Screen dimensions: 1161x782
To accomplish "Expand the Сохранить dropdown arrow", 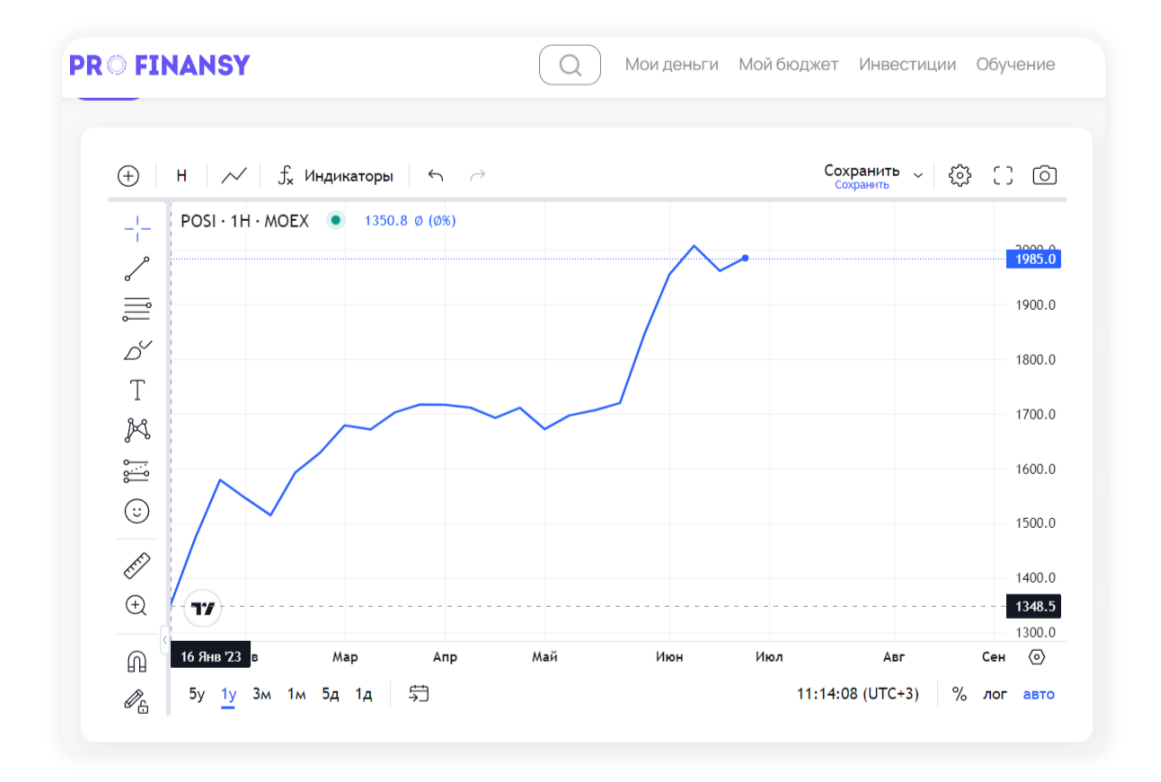I will pos(918,176).
